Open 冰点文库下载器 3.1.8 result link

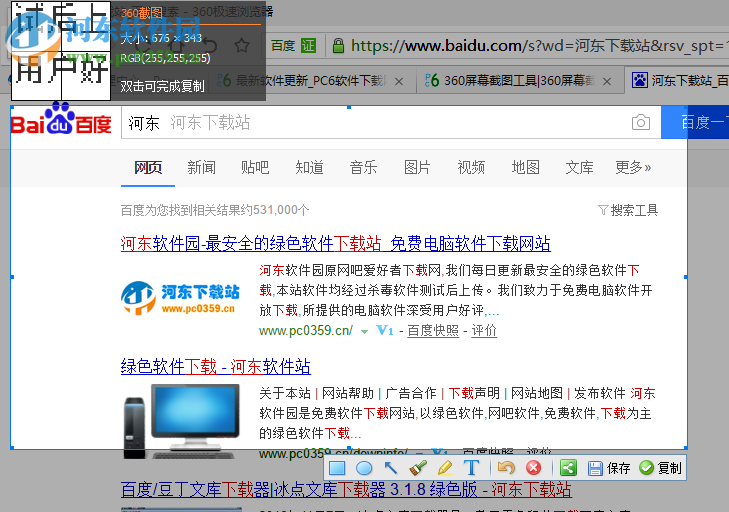click(346, 490)
